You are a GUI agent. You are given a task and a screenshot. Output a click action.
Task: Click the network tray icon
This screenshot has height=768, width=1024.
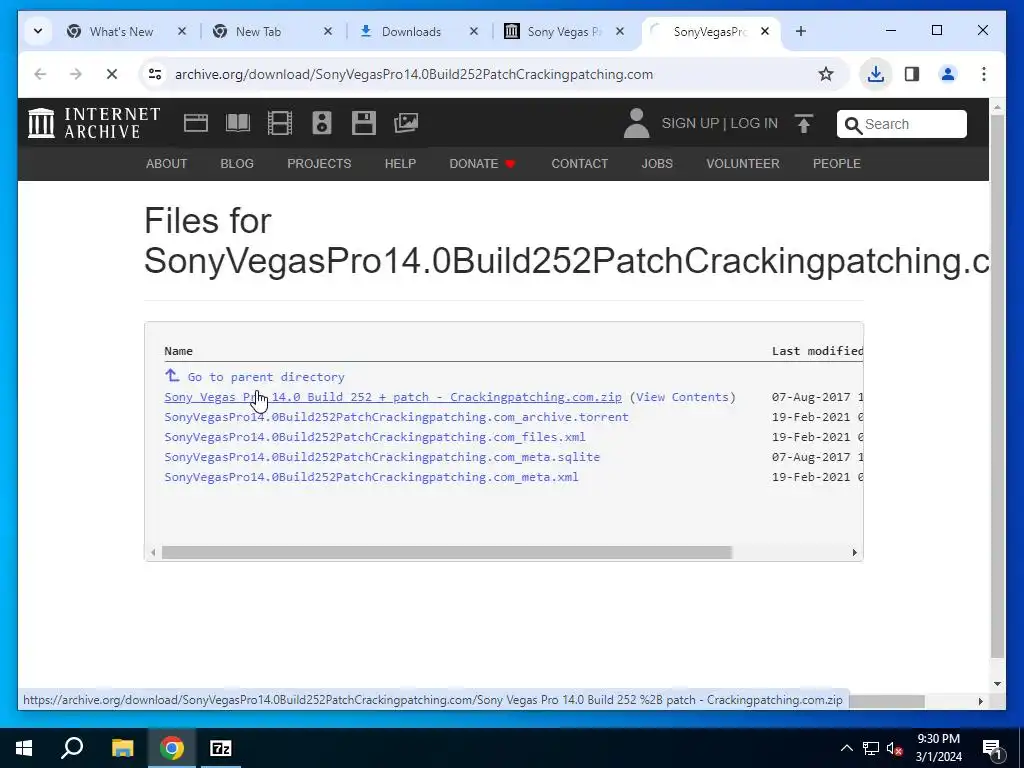pos(871,748)
